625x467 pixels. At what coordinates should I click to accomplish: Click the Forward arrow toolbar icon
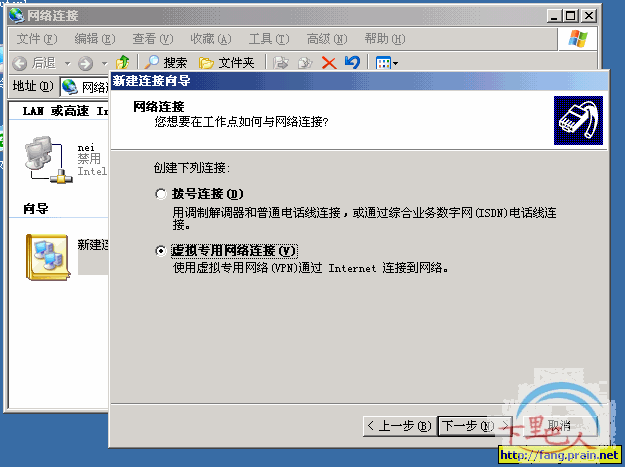pos(84,62)
